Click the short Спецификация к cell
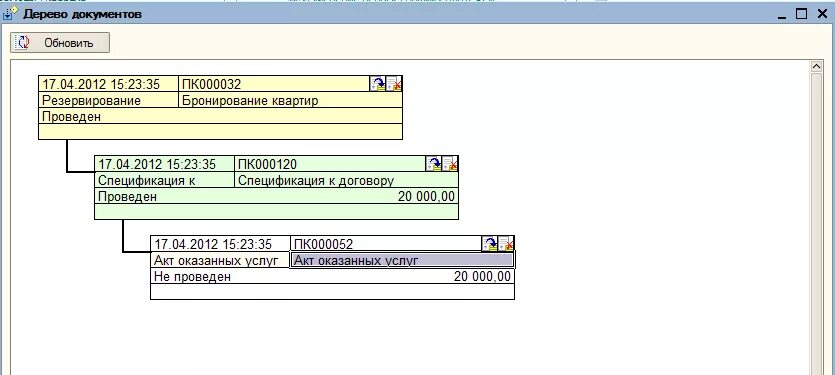 click(x=165, y=180)
